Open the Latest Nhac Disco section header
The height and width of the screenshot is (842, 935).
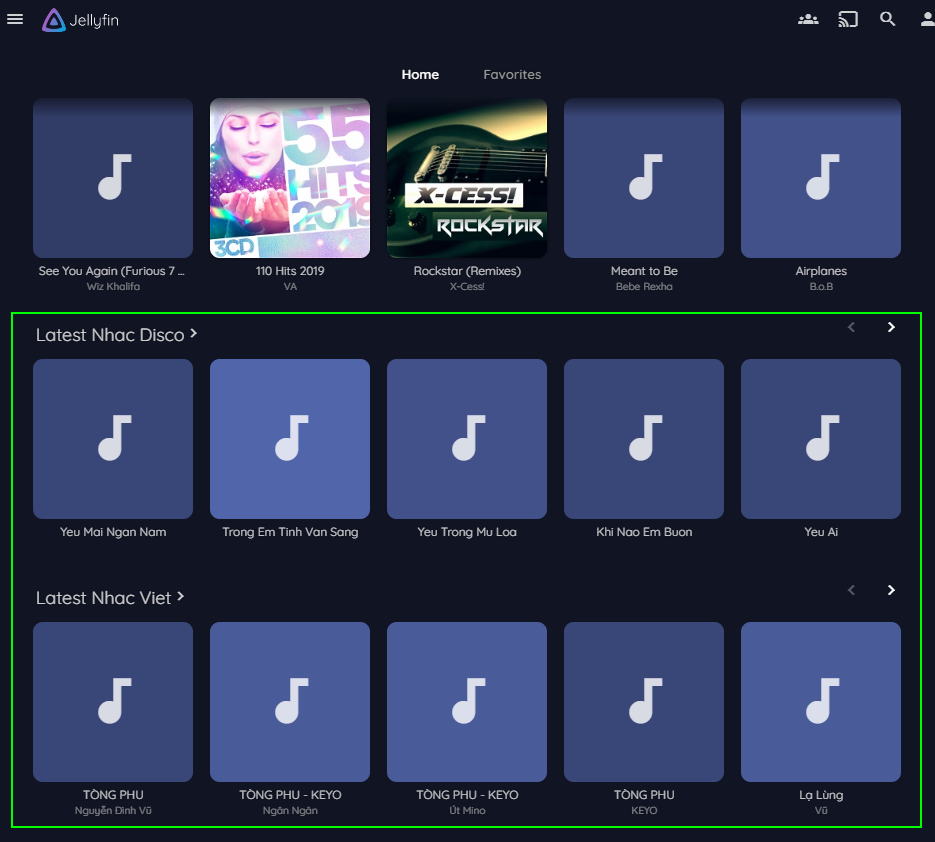click(116, 335)
